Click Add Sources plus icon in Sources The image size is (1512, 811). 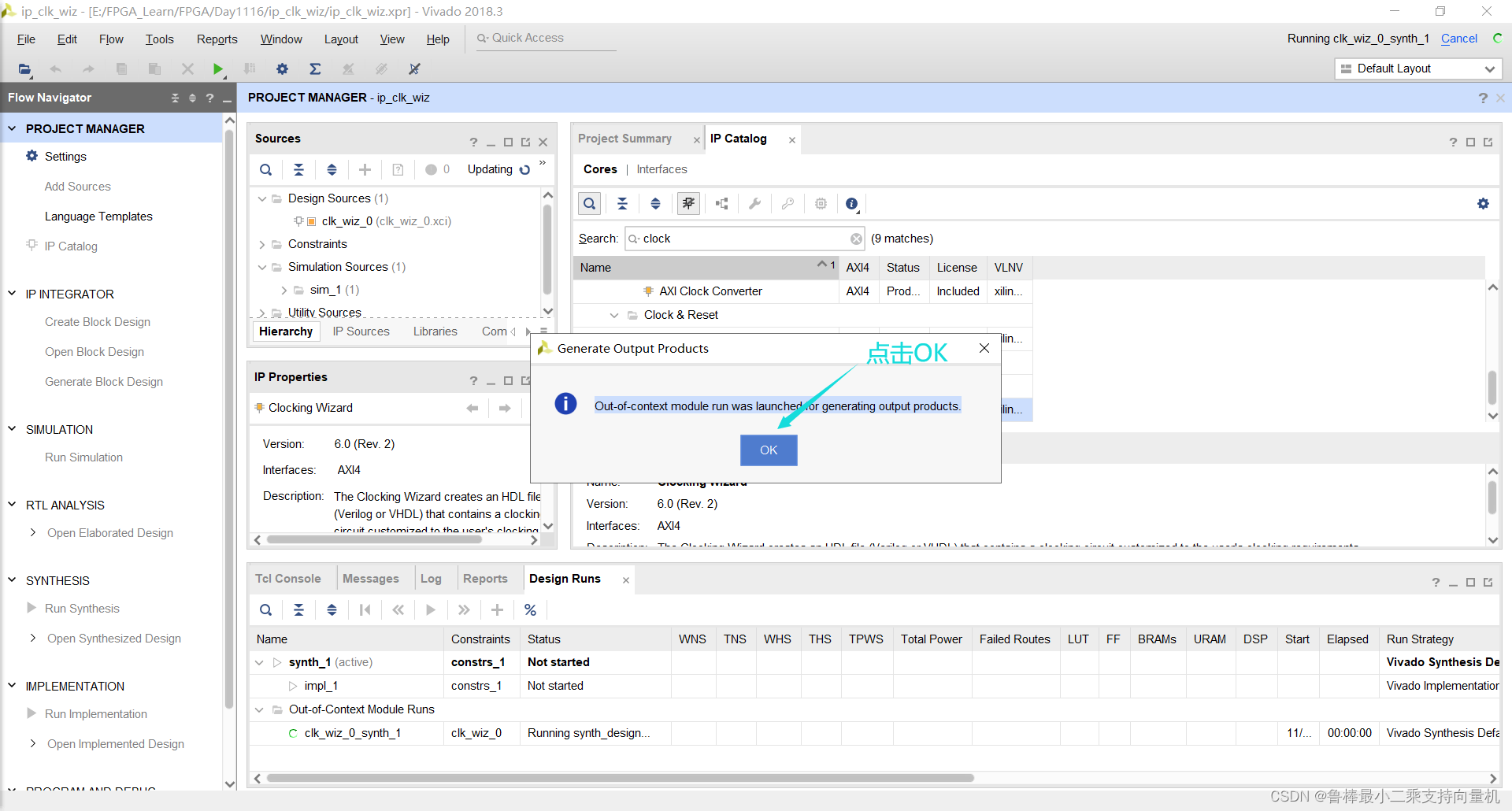(365, 169)
